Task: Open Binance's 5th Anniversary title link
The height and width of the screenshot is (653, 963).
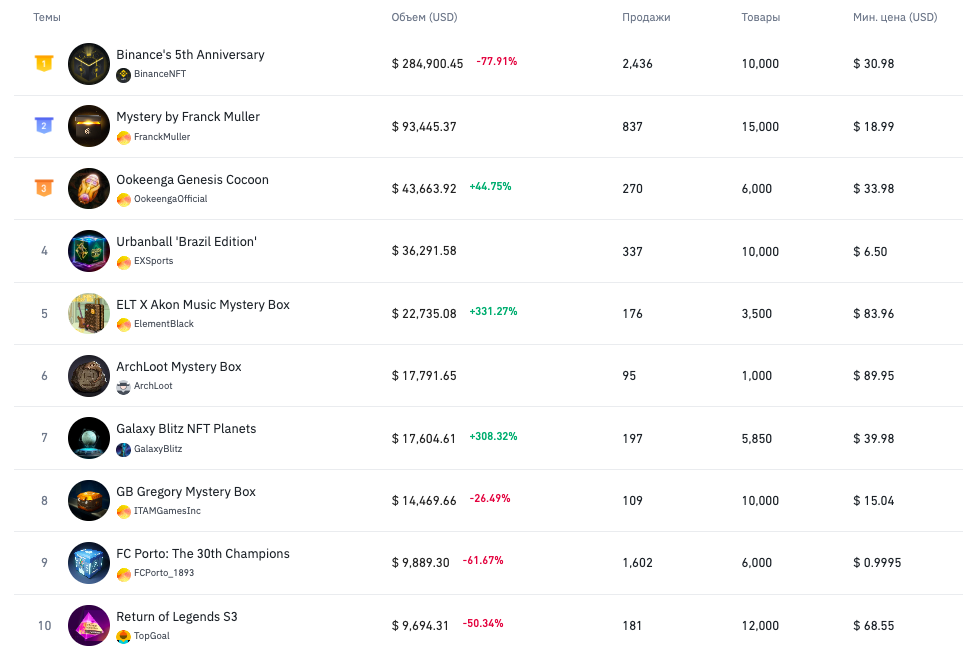Action: click(190, 55)
